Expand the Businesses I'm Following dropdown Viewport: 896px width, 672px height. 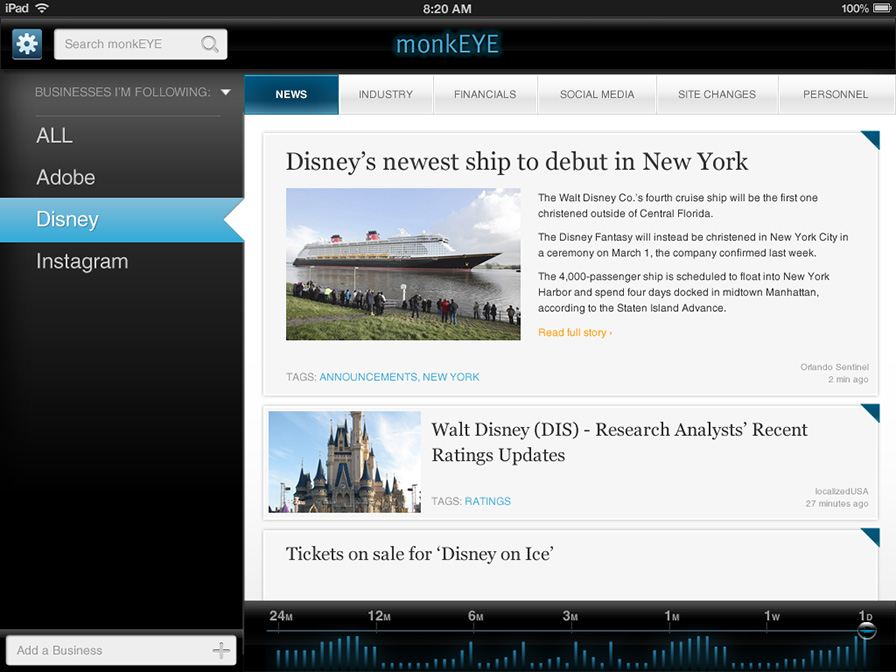[225, 92]
